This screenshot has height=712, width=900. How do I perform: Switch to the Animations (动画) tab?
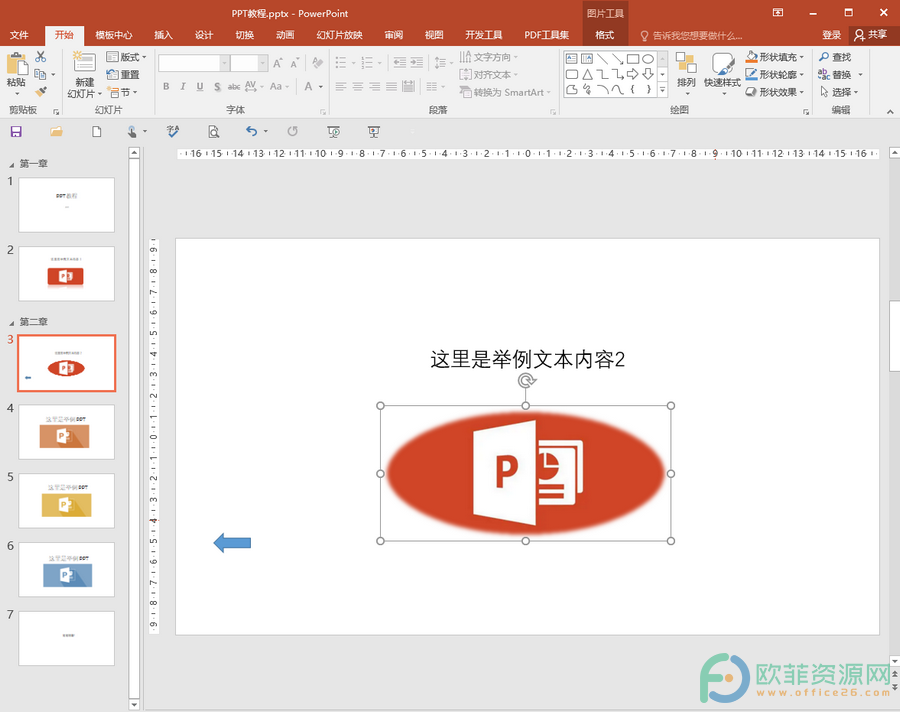pyautogui.click(x=285, y=35)
